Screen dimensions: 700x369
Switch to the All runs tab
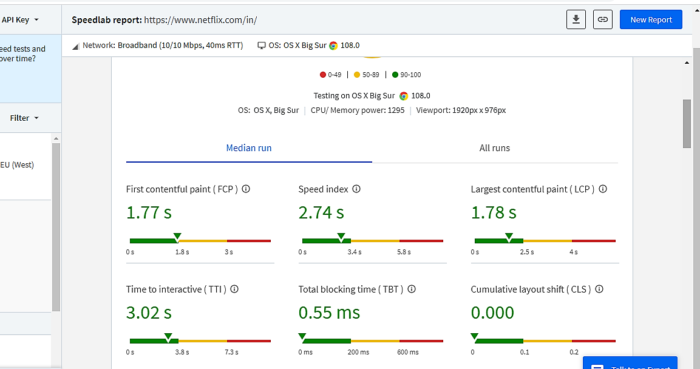(x=495, y=148)
